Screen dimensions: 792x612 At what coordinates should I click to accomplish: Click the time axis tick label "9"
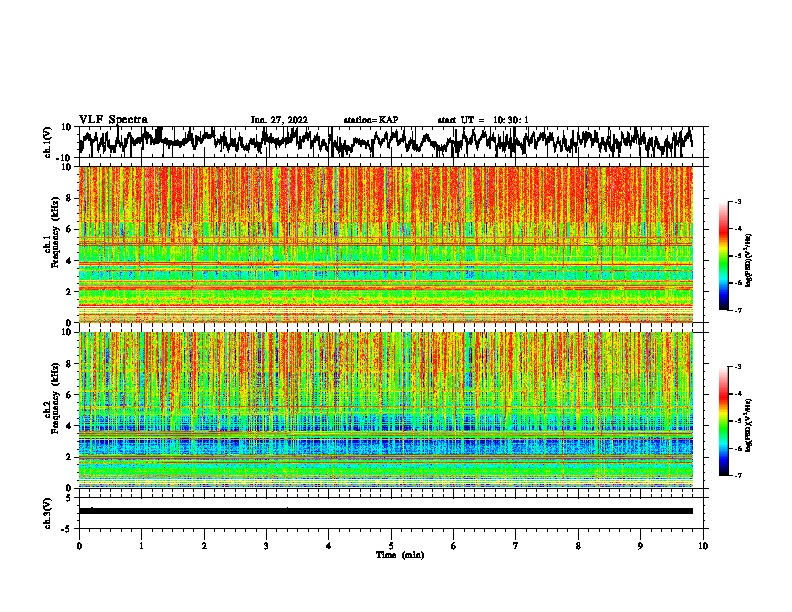click(640, 546)
